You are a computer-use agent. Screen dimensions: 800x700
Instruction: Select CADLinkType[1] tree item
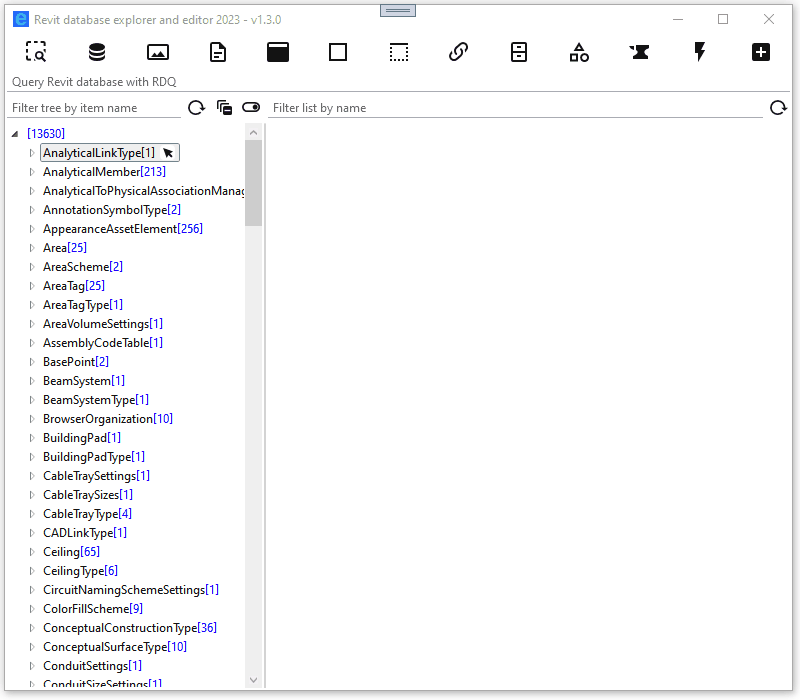(x=85, y=533)
